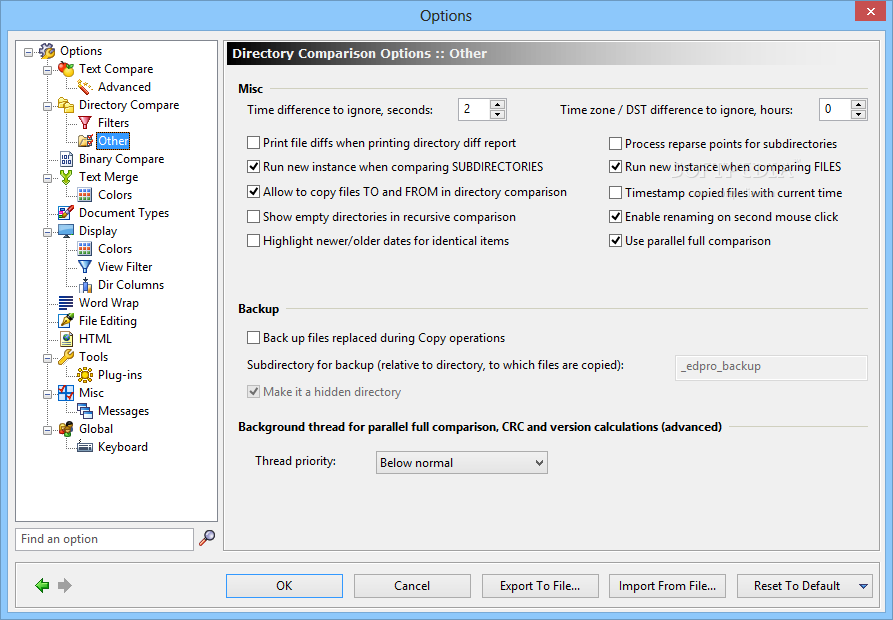The image size is (893, 620).
Task: Click the View Filter blue funnel icon
Action: click(x=85, y=267)
